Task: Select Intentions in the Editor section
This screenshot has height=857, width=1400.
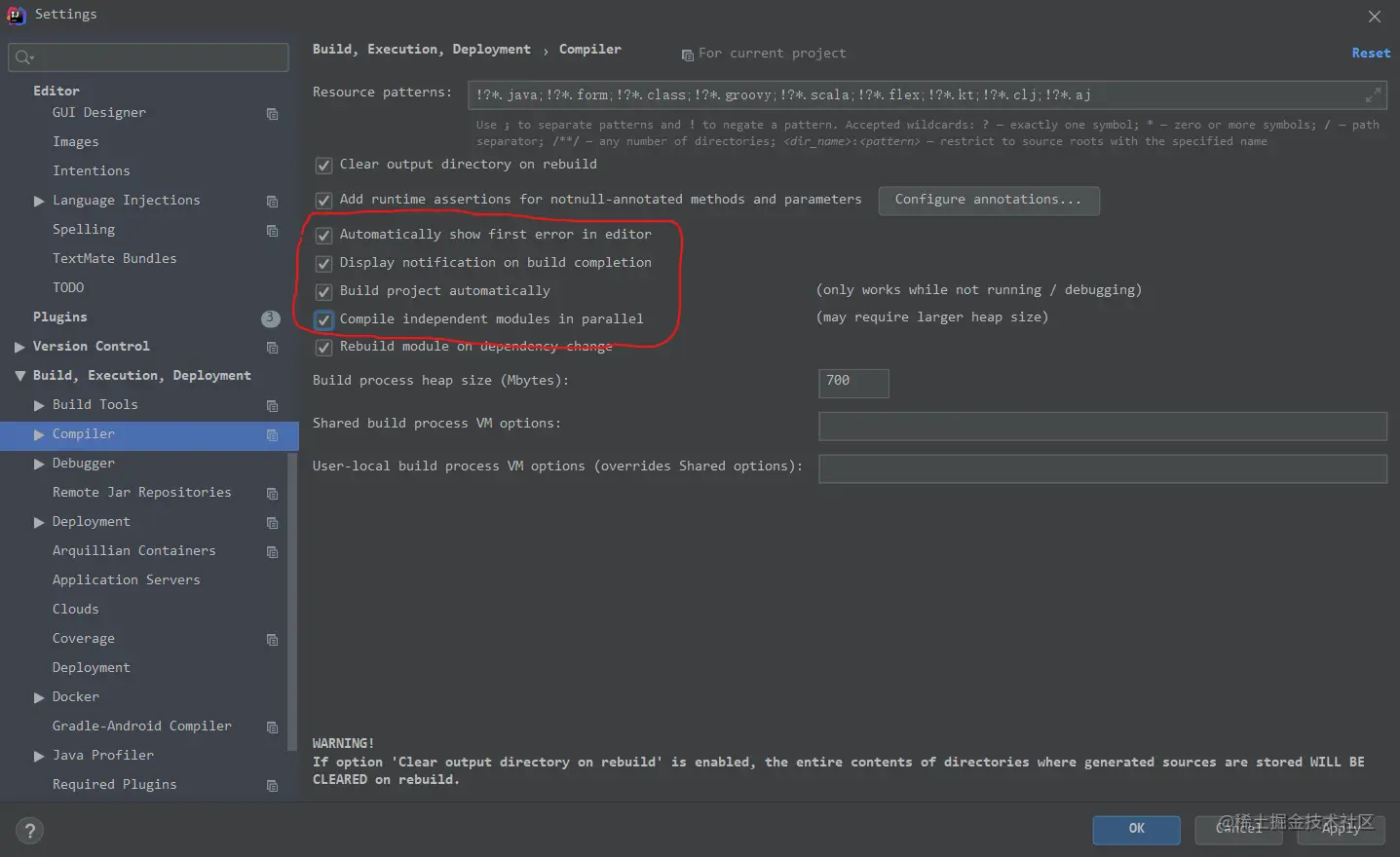Action: tap(91, 171)
